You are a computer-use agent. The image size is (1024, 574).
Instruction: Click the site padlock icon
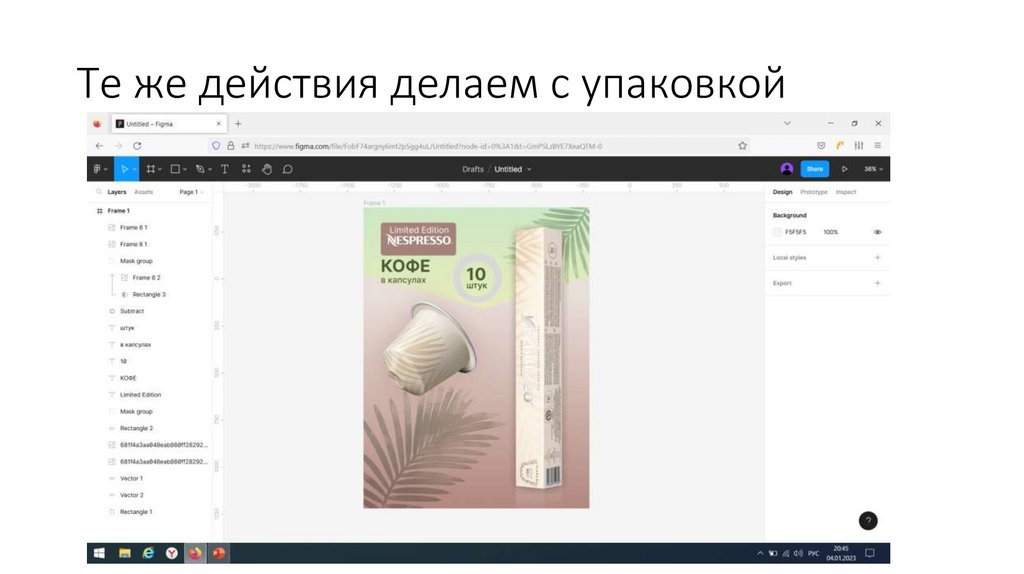pos(231,146)
